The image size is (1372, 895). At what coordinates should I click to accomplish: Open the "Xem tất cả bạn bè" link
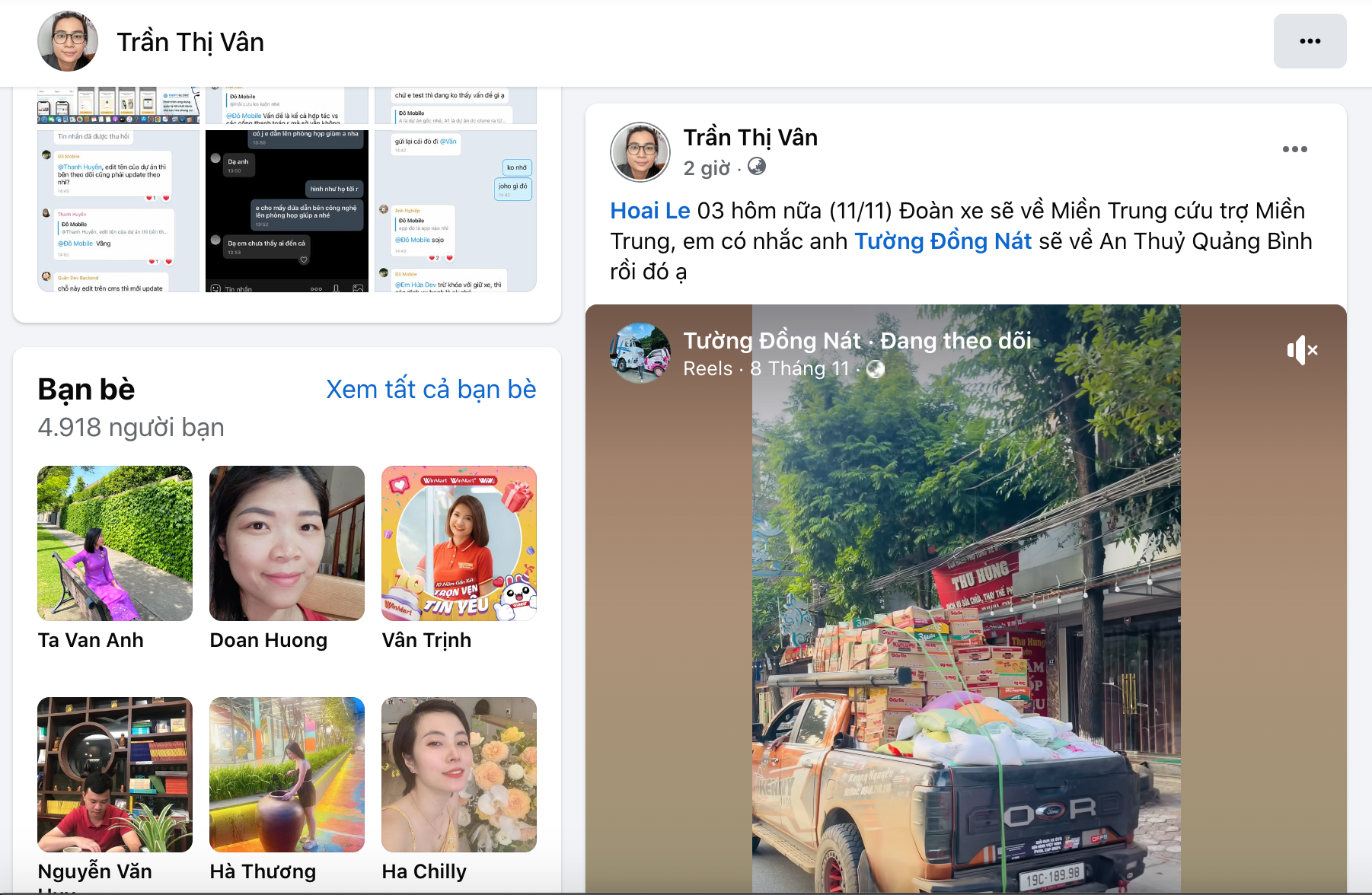431,389
